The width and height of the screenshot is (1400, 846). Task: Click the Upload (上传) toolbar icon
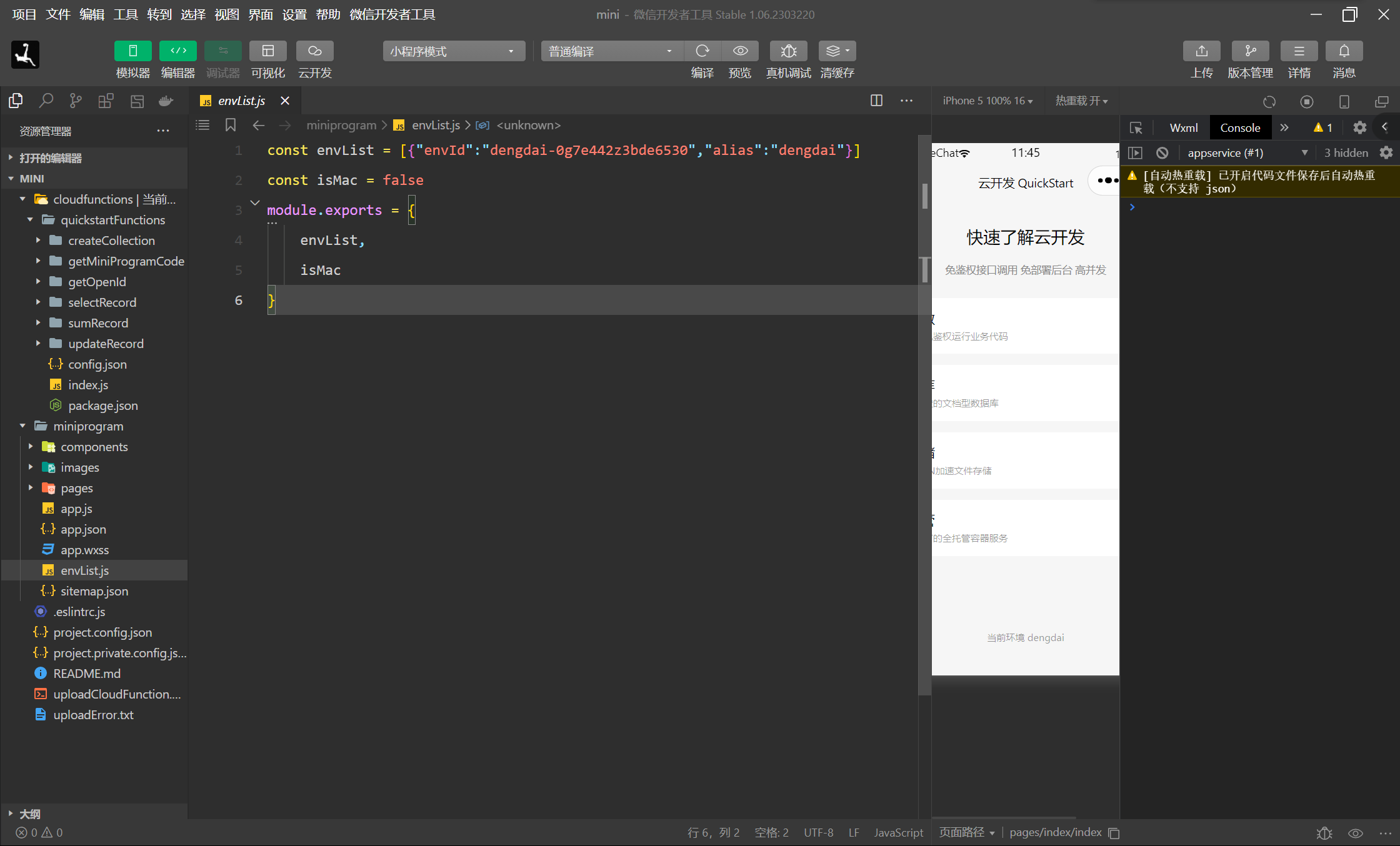click(1201, 51)
